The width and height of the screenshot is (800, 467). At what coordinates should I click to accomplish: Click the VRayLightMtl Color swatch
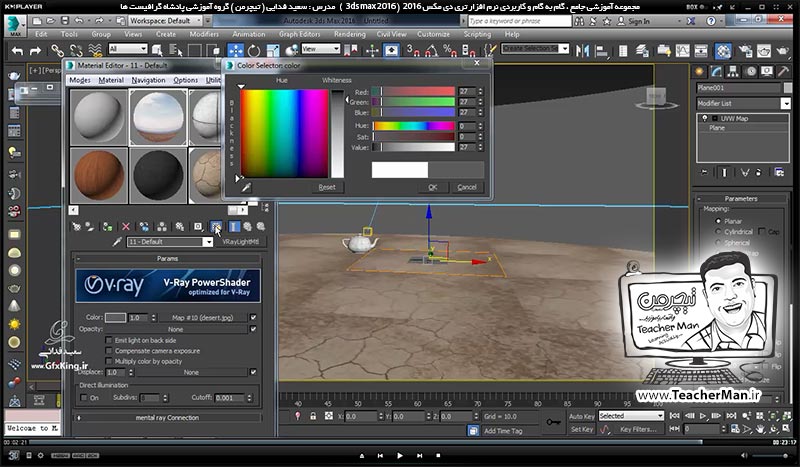click(115, 317)
